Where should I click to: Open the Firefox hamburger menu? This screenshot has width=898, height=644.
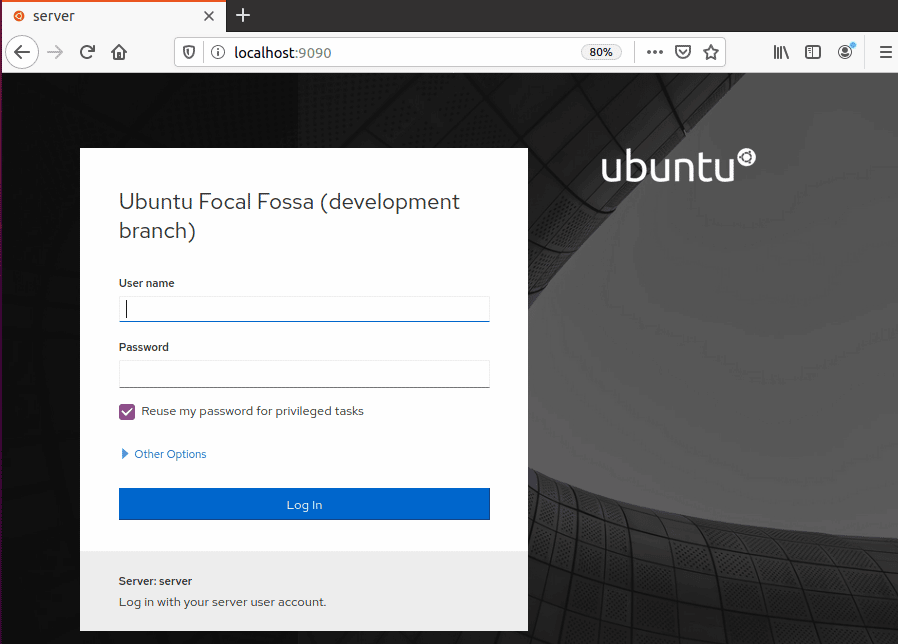885,52
